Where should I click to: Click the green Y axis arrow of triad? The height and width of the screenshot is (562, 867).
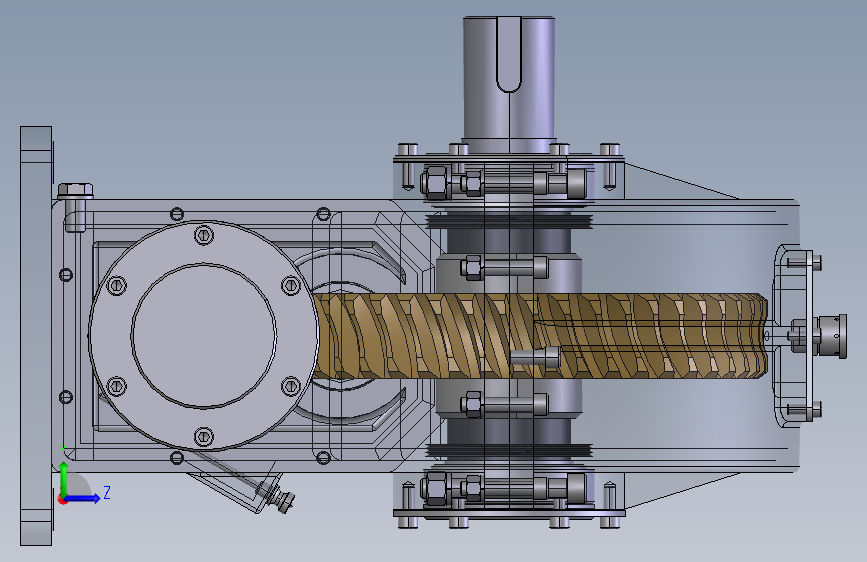click(64, 480)
